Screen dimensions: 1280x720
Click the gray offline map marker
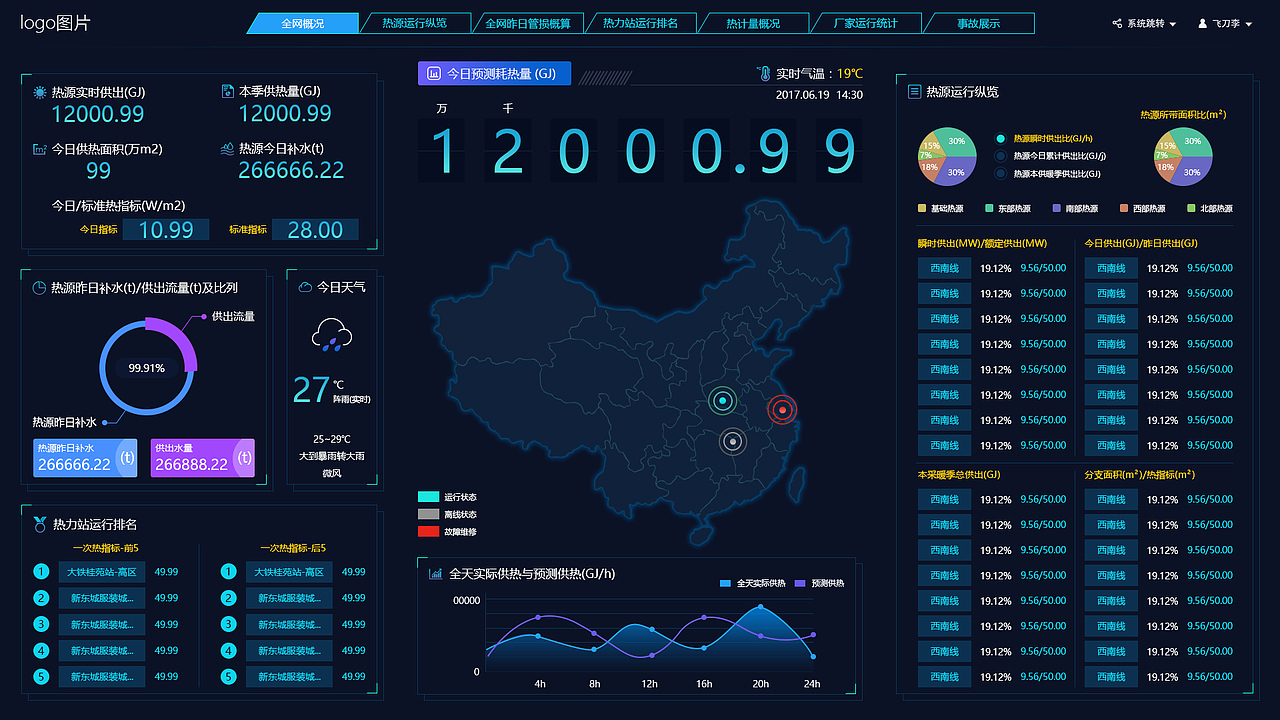click(734, 441)
